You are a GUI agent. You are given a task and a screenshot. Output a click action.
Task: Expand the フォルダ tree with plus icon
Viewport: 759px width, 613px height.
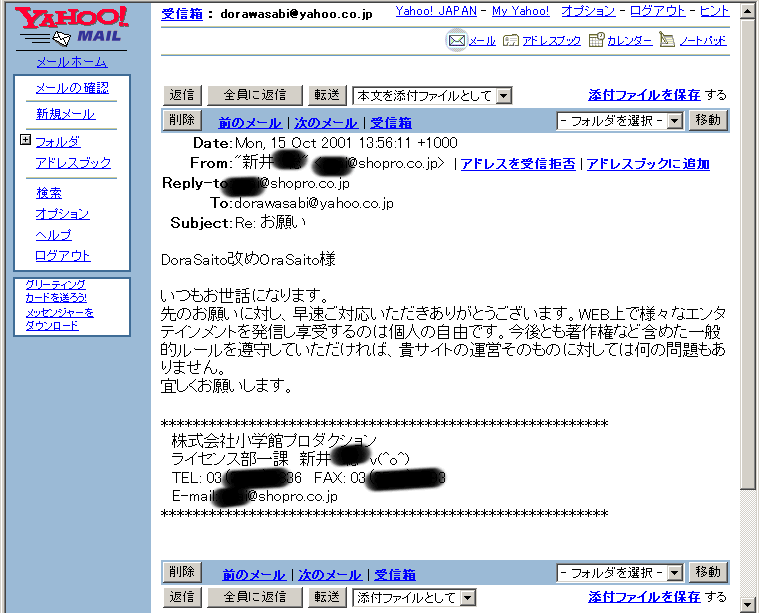(26, 140)
